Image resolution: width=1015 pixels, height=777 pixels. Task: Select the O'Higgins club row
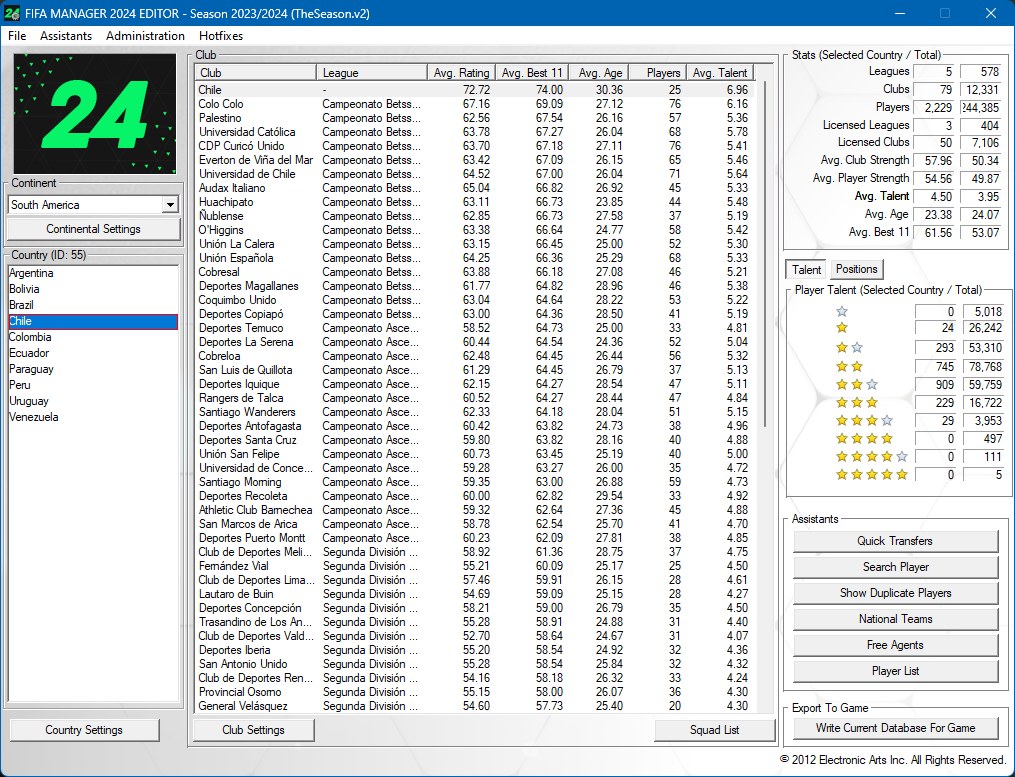(x=474, y=230)
